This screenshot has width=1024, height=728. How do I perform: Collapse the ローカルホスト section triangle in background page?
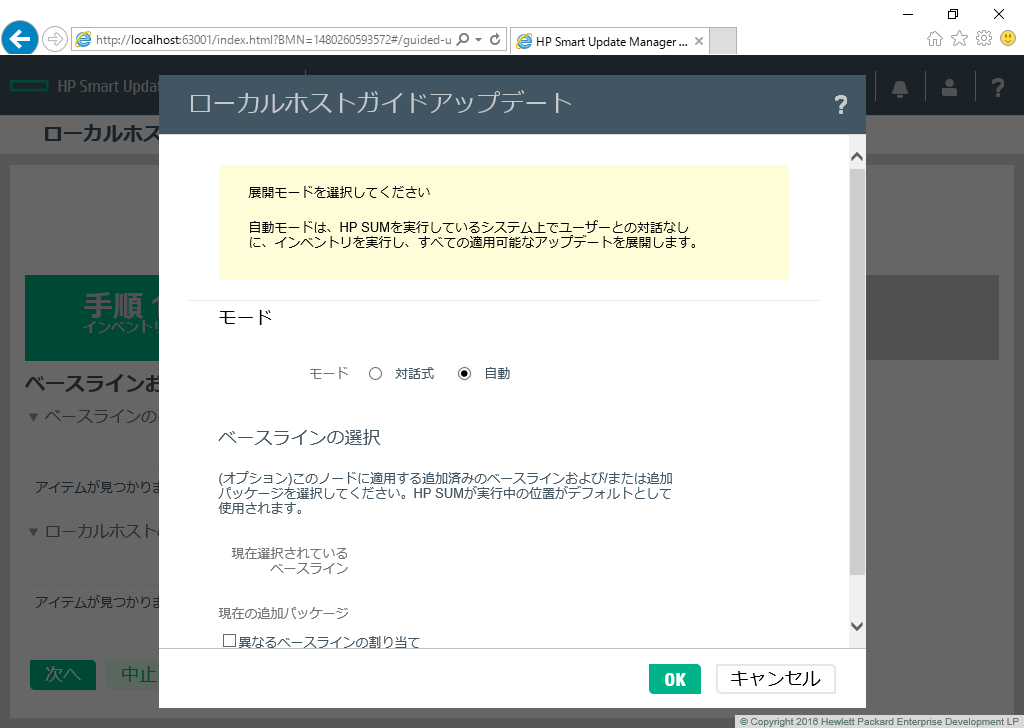(33, 532)
